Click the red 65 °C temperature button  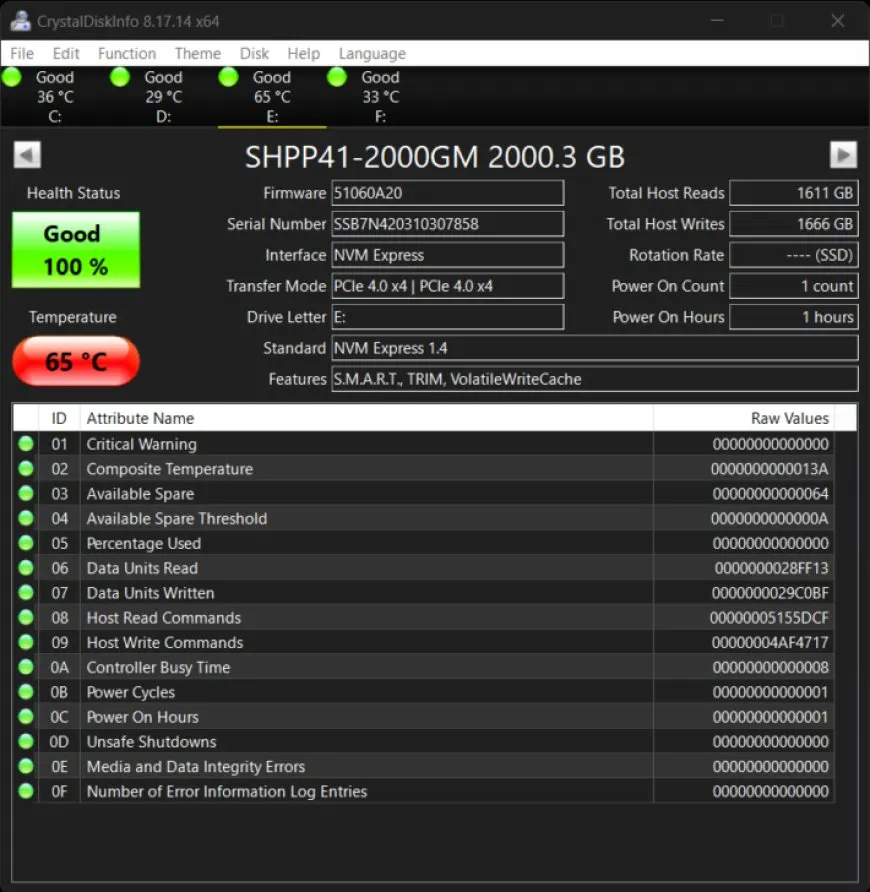[76, 361]
